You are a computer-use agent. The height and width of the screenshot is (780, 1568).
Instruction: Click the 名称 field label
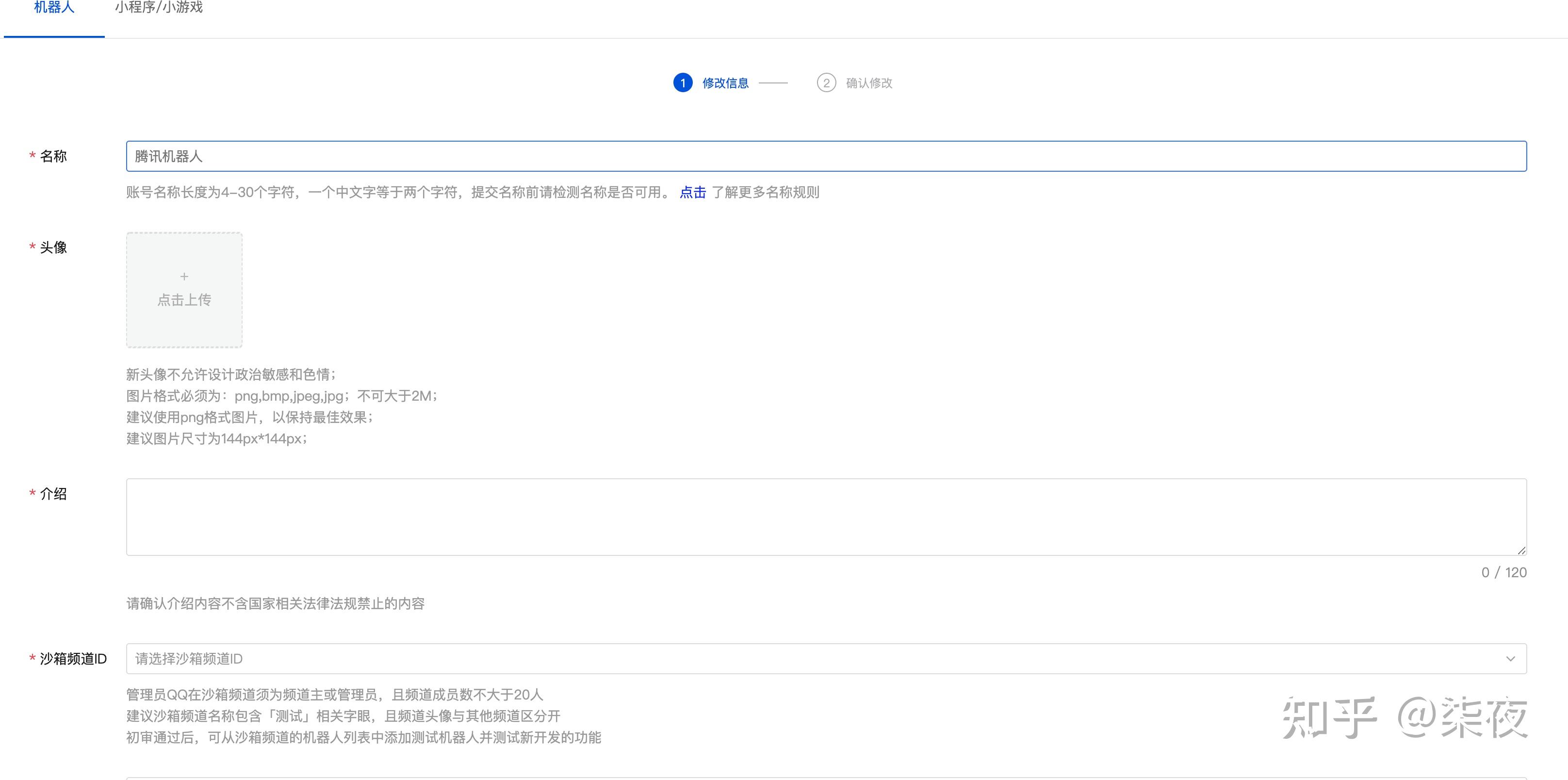53,156
